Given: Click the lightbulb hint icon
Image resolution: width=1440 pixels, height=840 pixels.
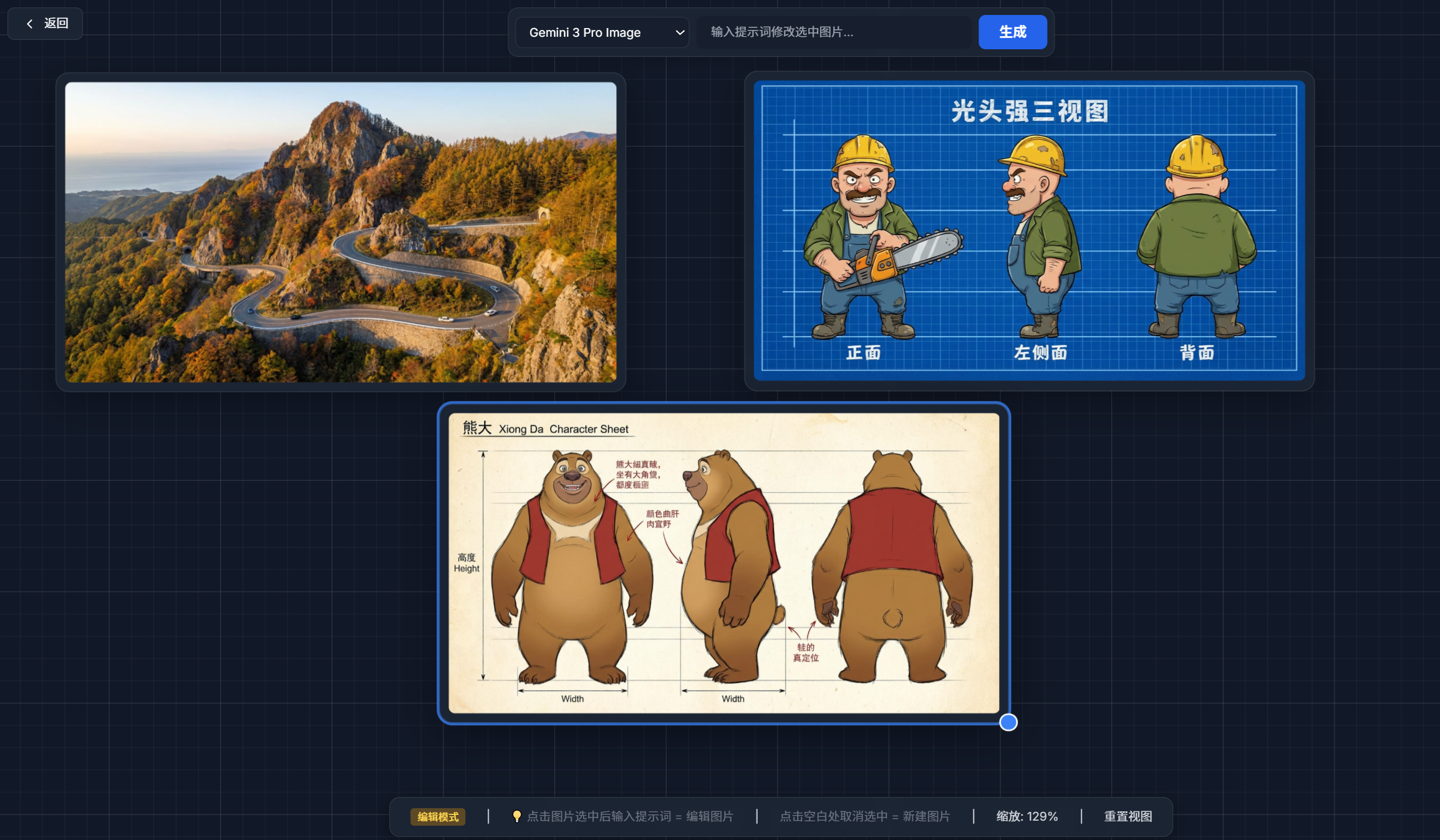Looking at the screenshot, I should click(516, 816).
